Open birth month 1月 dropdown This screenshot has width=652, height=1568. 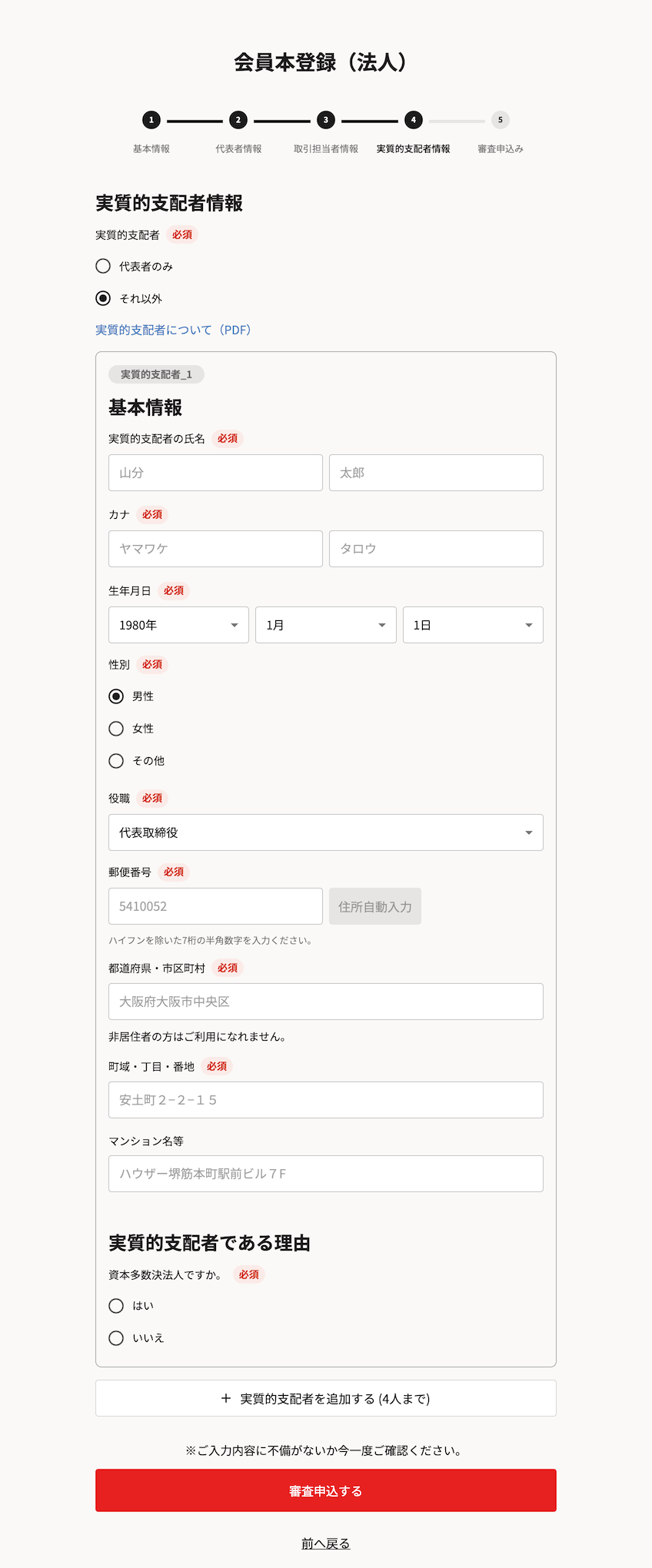[x=325, y=625]
